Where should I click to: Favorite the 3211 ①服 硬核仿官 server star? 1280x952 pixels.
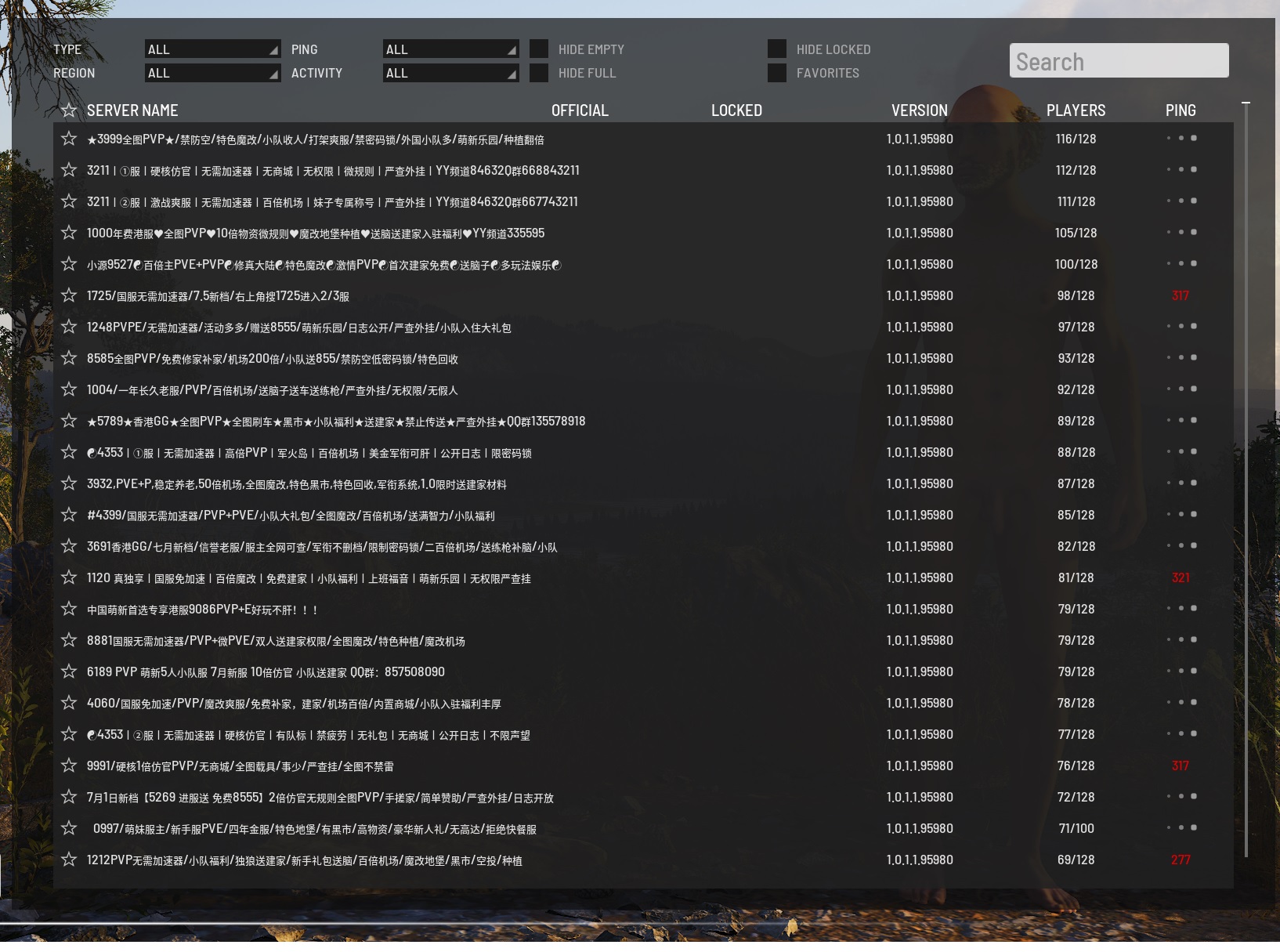(x=69, y=170)
